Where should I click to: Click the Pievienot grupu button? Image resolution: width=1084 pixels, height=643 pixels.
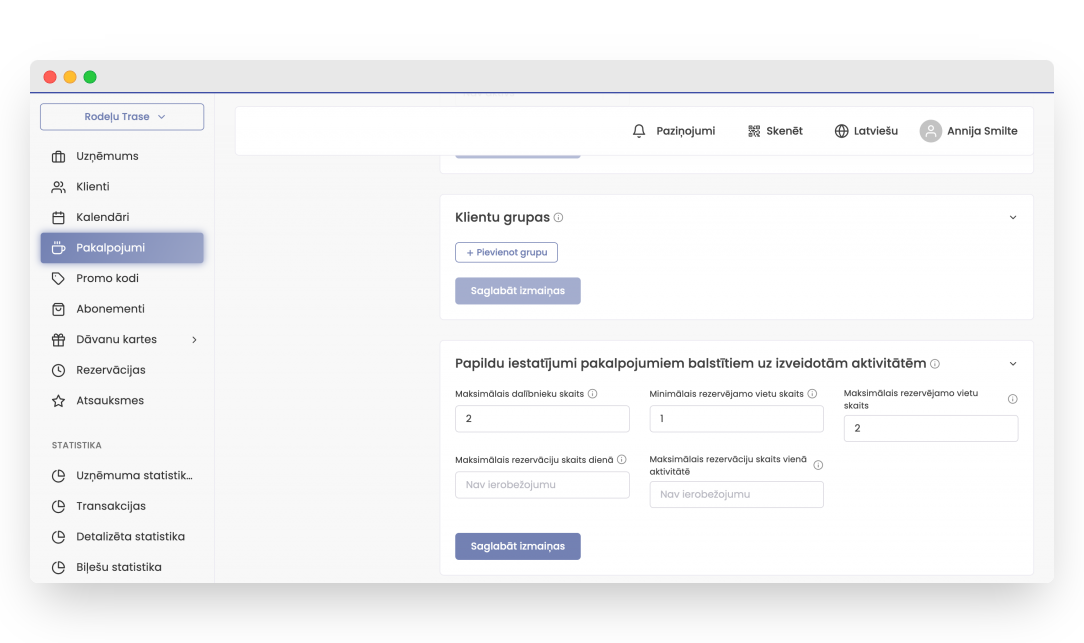[506, 252]
